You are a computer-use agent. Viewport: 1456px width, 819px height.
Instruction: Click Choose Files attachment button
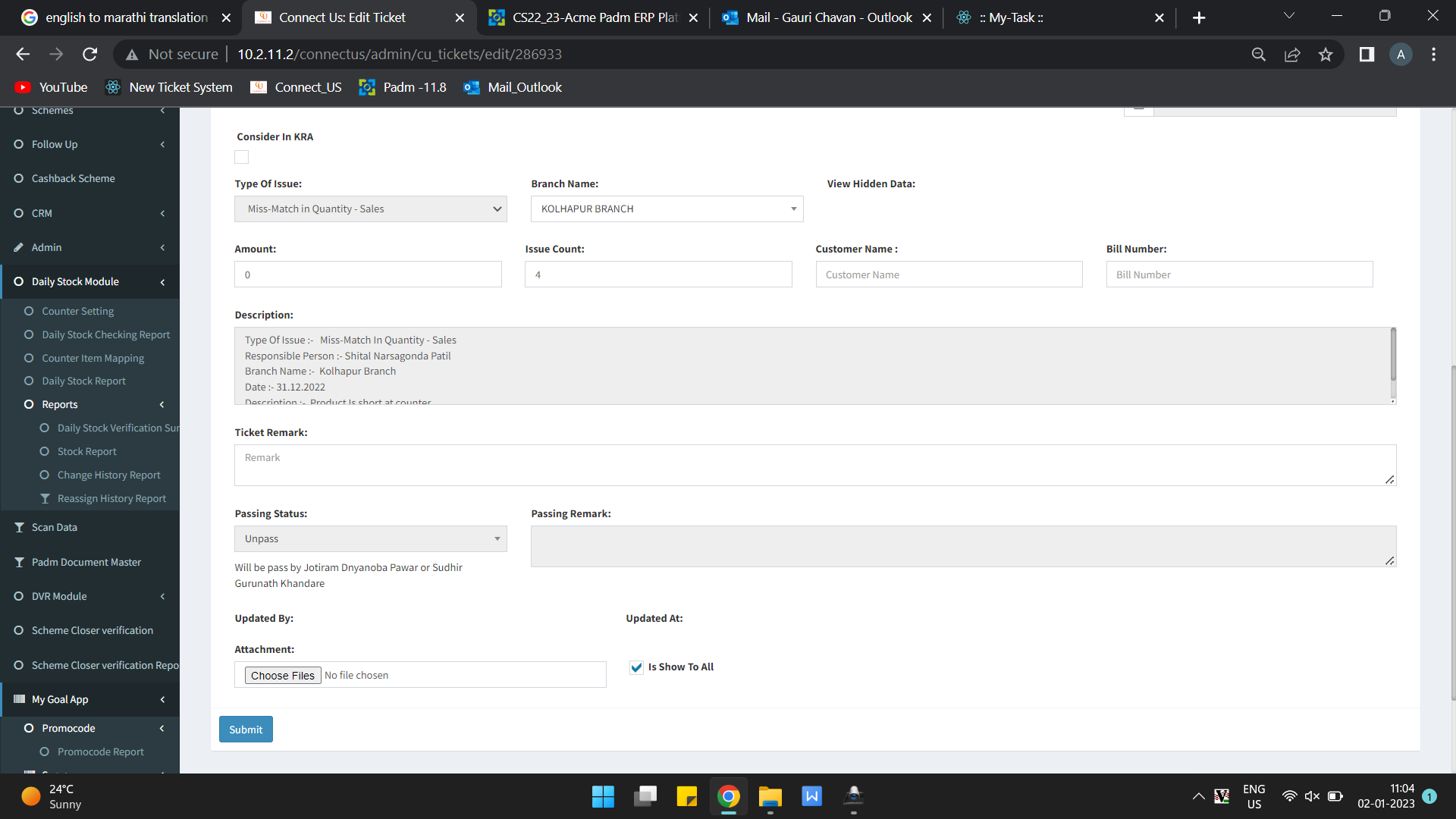click(x=282, y=675)
